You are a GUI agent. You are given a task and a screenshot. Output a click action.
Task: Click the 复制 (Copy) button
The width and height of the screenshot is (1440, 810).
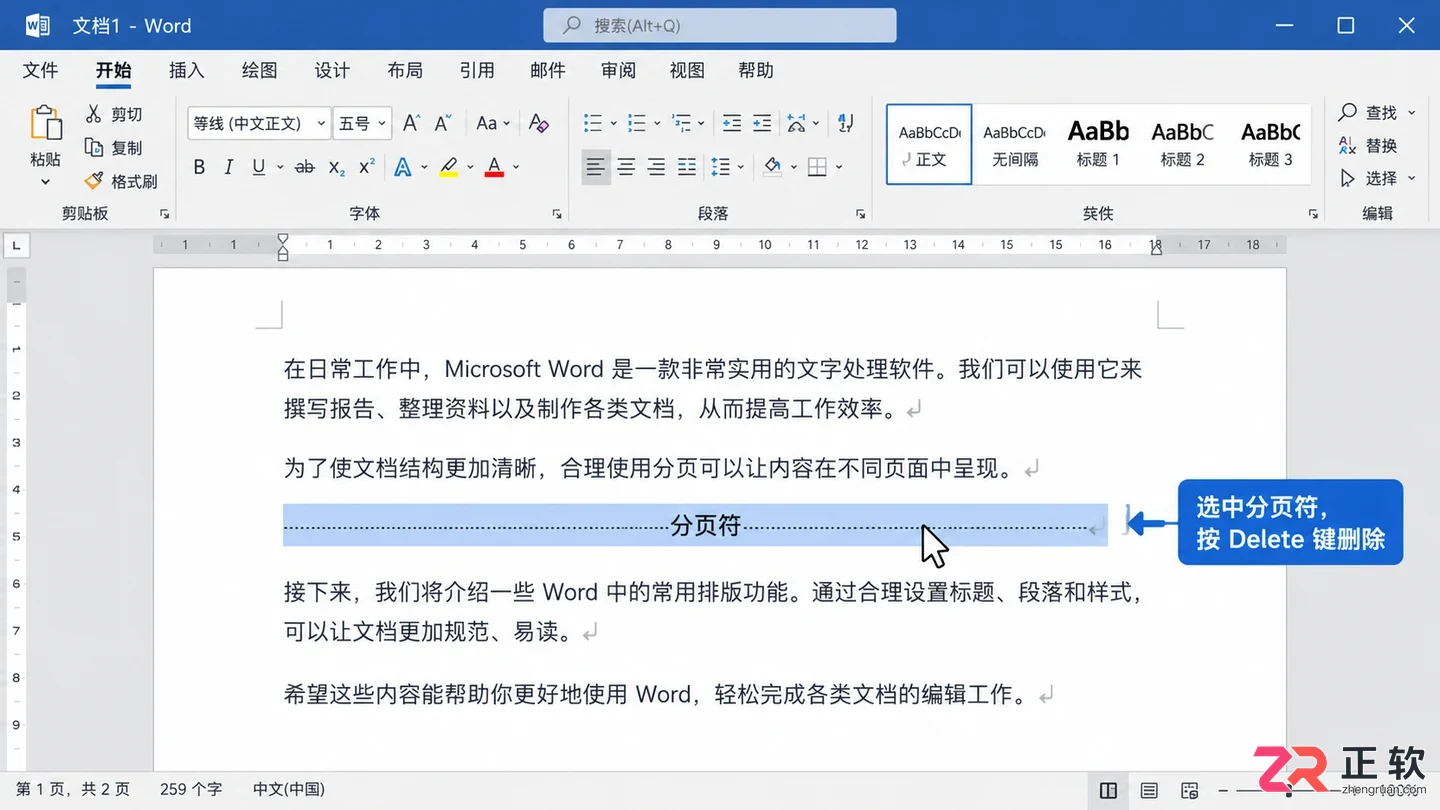(x=114, y=148)
